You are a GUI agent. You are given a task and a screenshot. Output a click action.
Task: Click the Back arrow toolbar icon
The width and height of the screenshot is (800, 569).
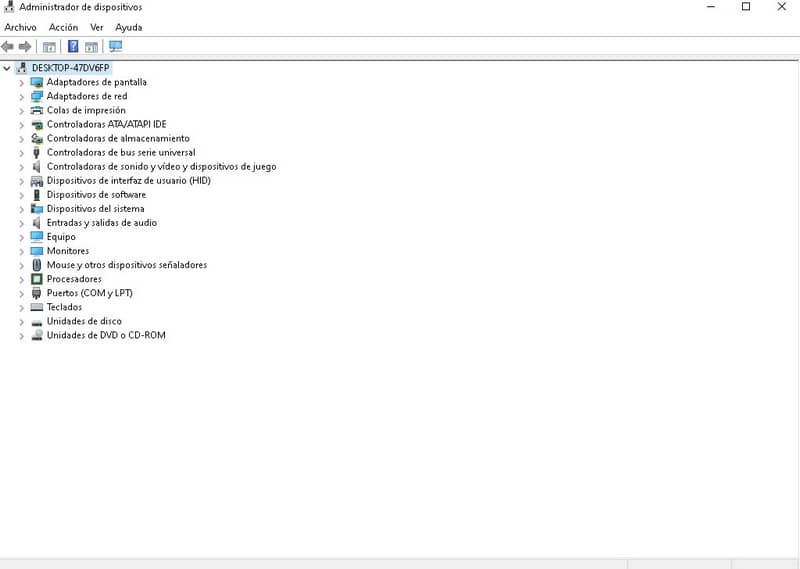7,47
